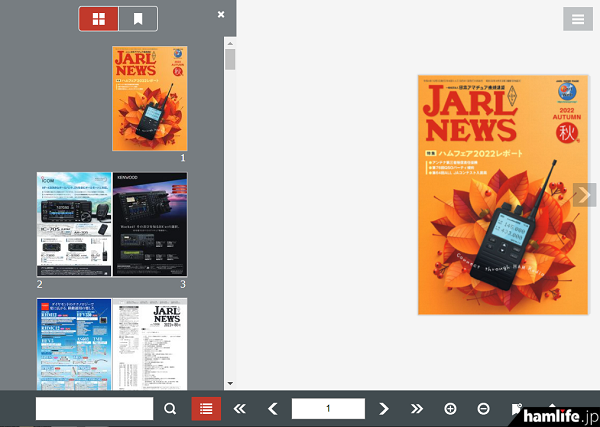Screen dimensions: 600x427
Task: Switch to the bookmarks tab
Action: (138, 18)
